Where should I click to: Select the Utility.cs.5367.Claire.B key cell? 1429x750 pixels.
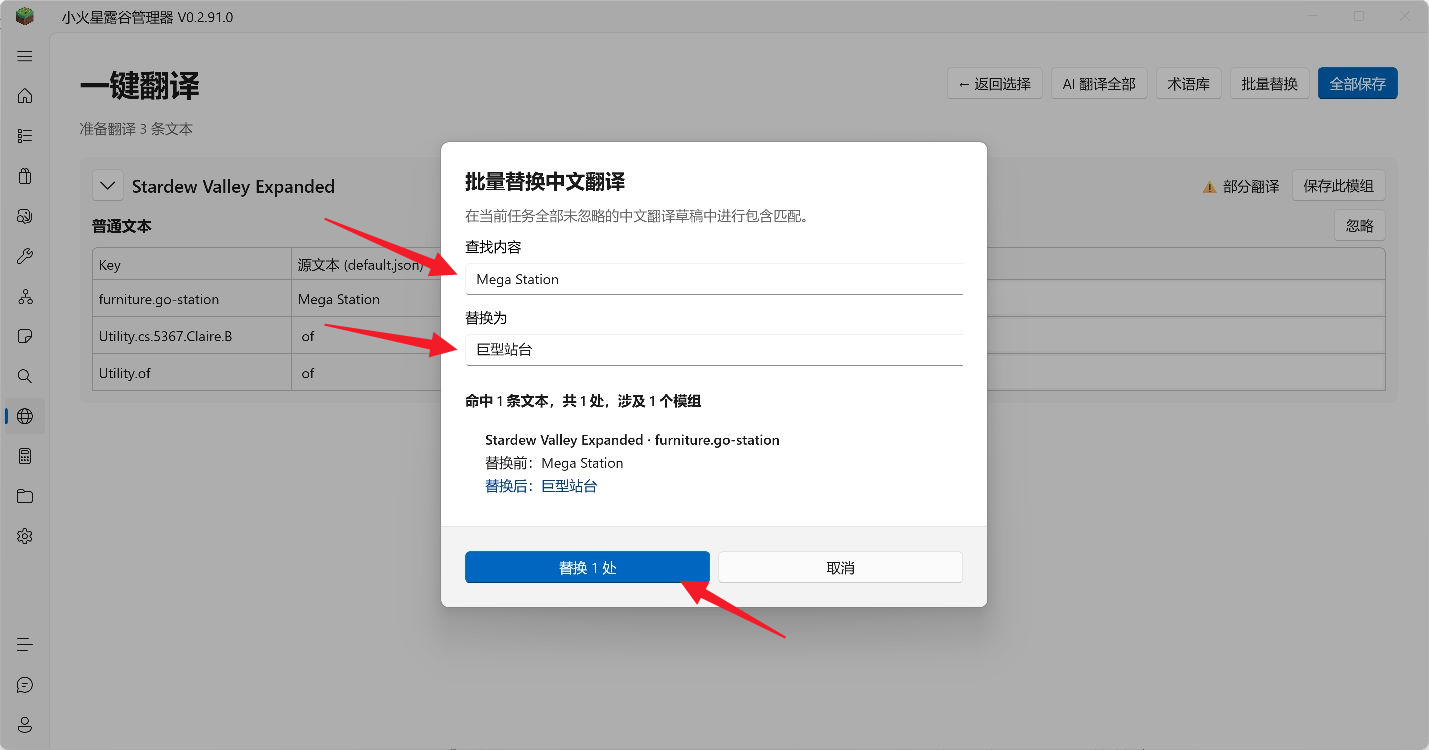(x=192, y=336)
